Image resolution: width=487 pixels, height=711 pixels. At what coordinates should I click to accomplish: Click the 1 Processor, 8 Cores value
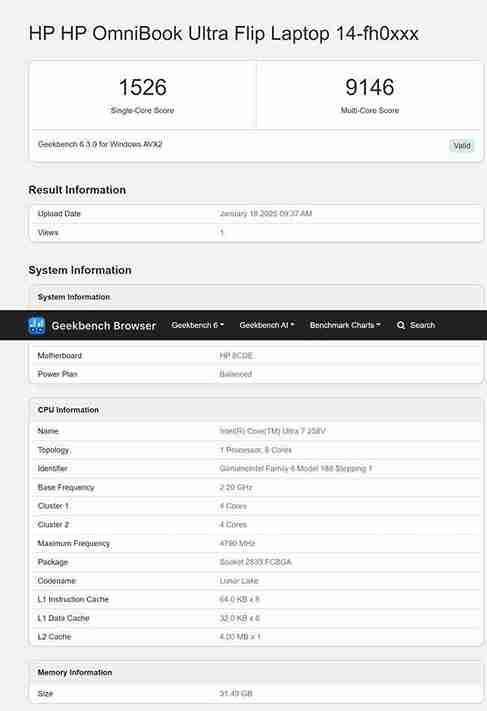(x=256, y=450)
